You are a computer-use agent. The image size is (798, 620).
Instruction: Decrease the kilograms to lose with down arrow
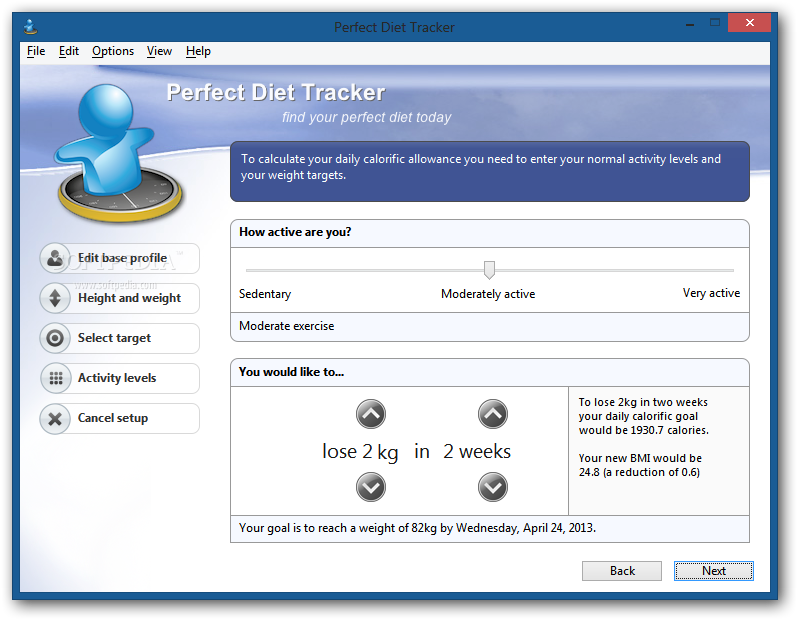tap(370, 487)
